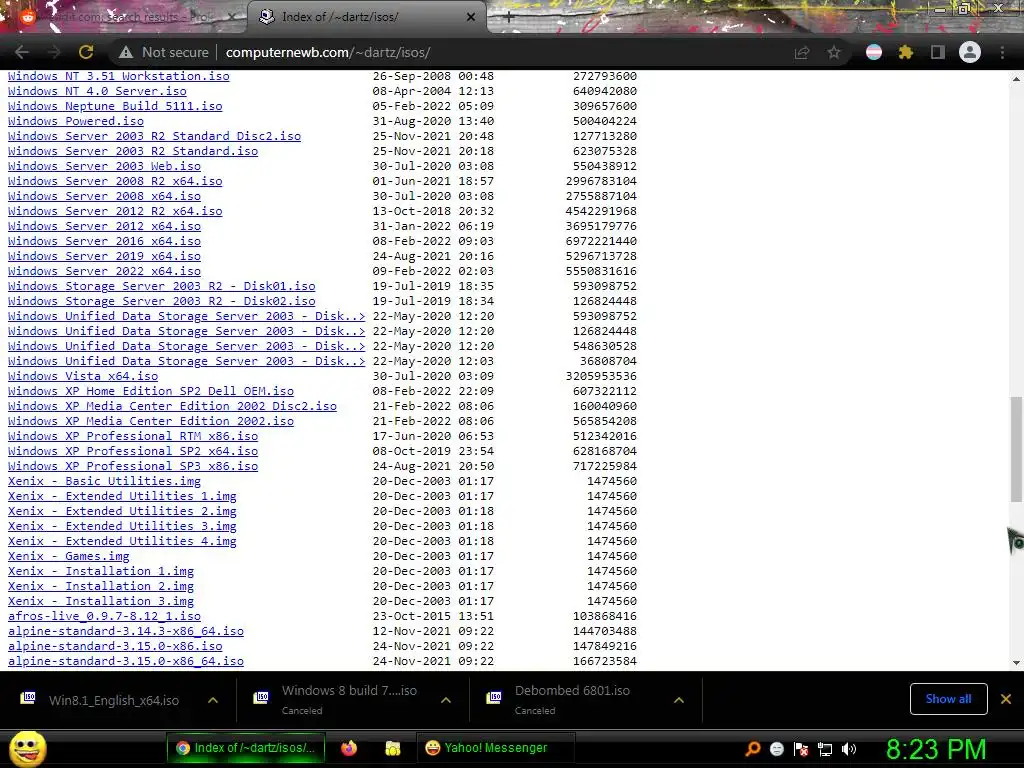Toggle the browser side panel icon
1024x768 pixels.
coord(938,52)
